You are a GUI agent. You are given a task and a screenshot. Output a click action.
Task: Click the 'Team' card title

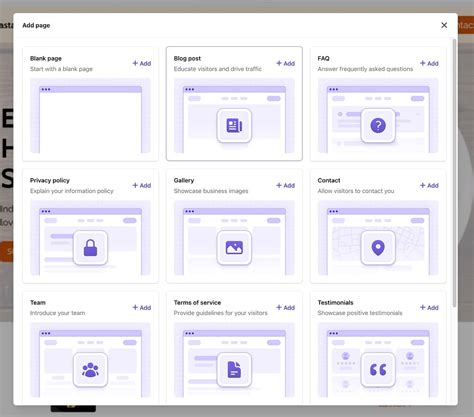coord(38,302)
